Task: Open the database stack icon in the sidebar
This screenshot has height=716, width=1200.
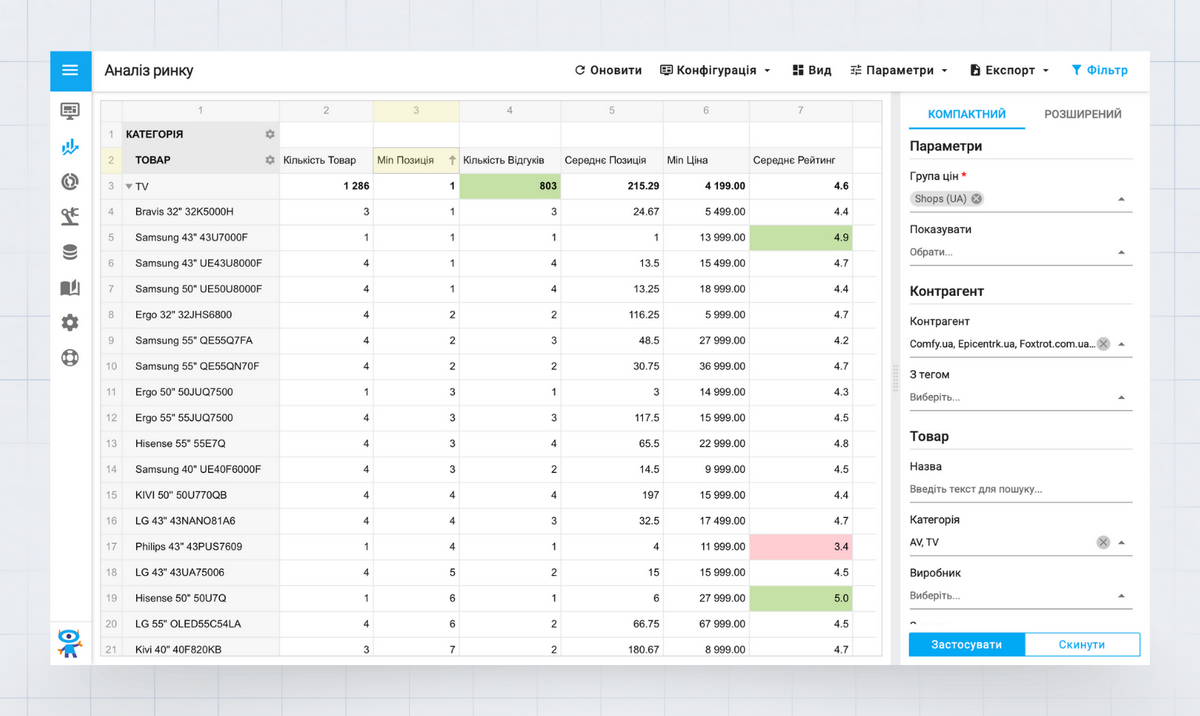Action: [x=70, y=252]
